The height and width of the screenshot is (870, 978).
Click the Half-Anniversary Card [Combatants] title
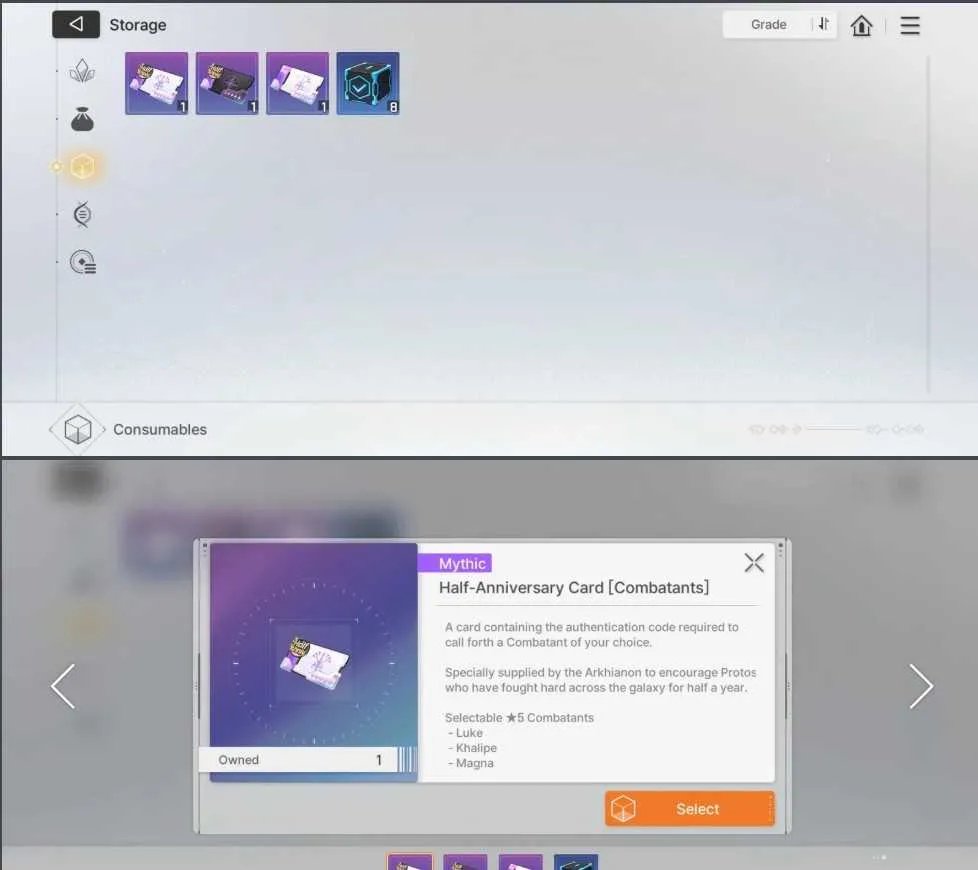(574, 587)
